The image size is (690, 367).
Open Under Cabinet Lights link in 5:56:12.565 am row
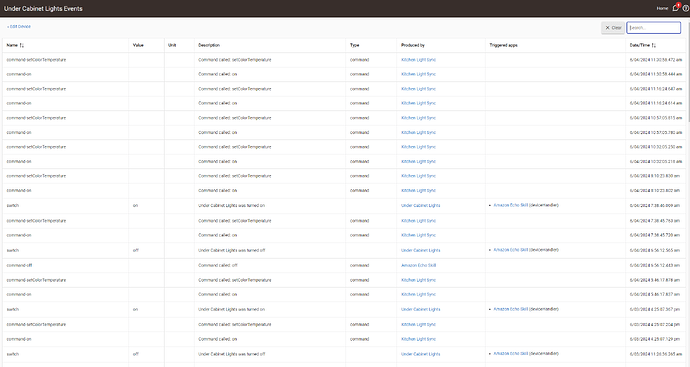[420, 250]
